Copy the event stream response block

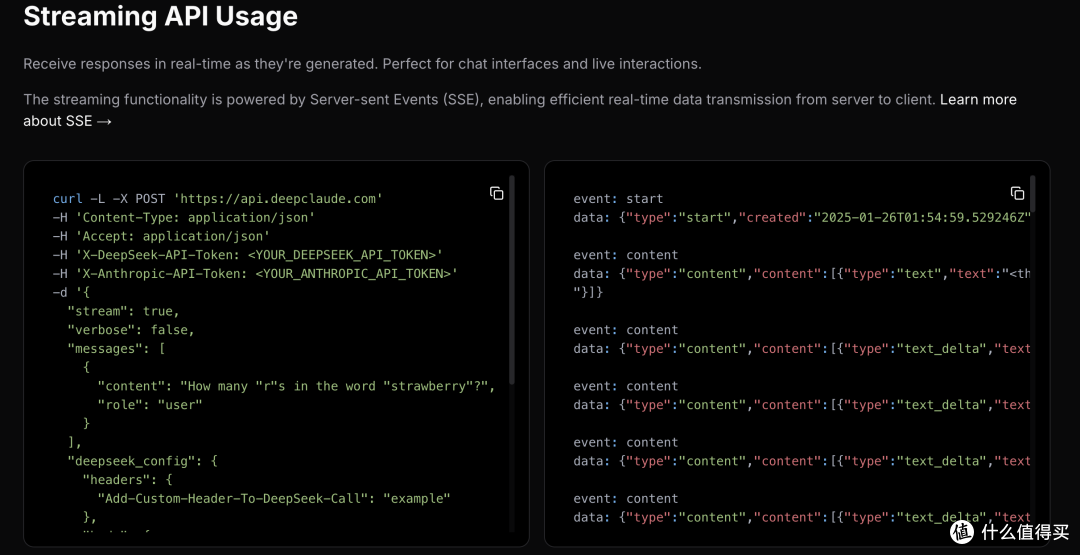(x=1017, y=193)
